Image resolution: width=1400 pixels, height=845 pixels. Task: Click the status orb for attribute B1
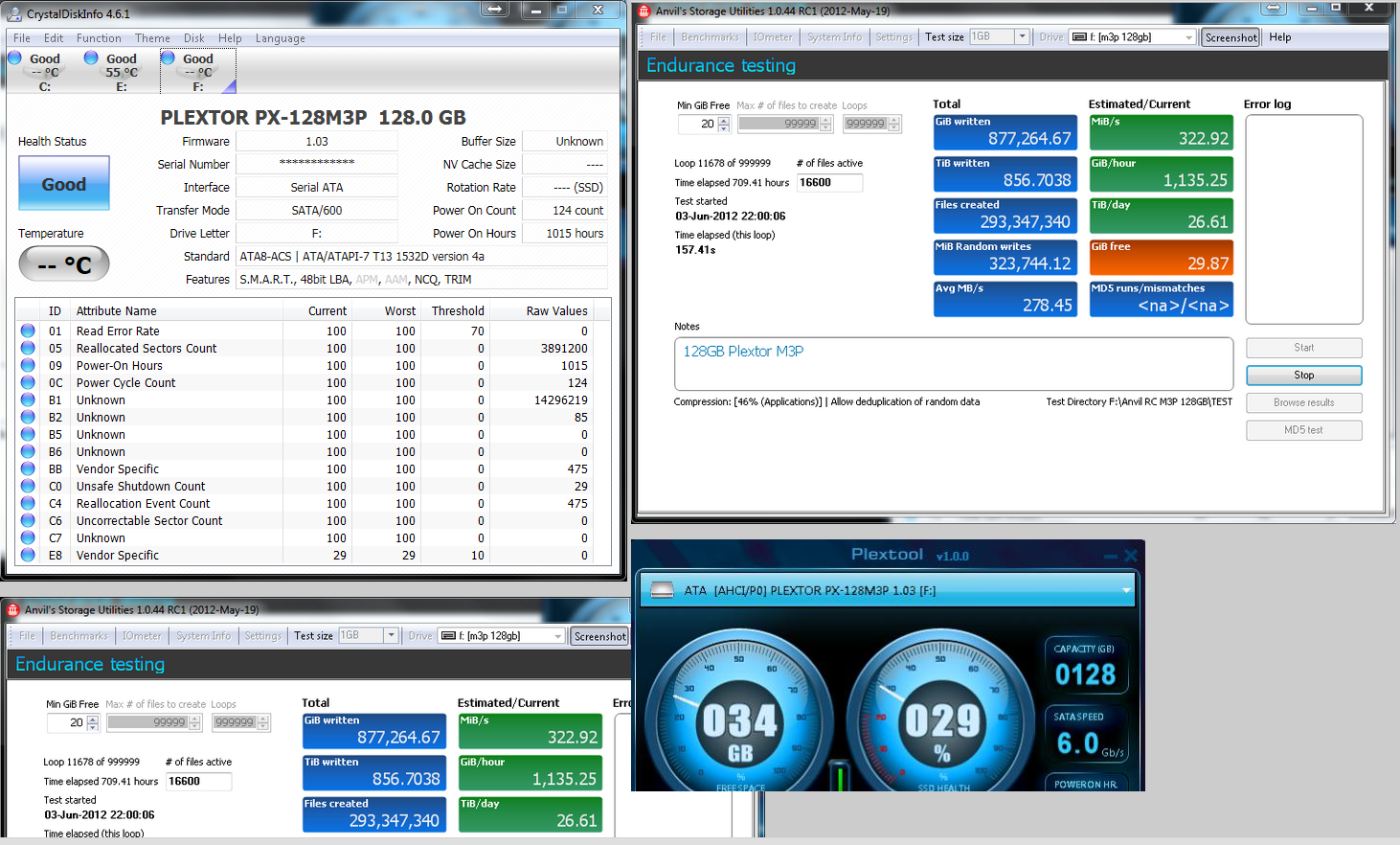click(x=28, y=400)
